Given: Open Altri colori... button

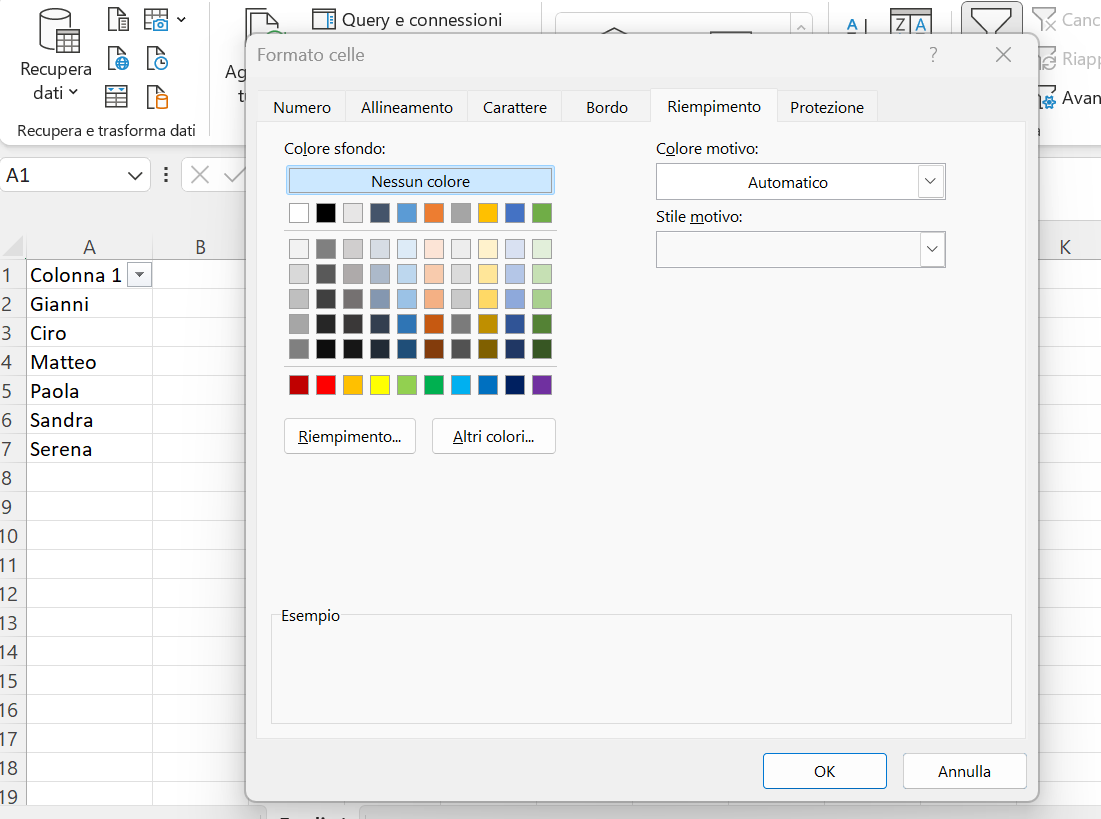Looking at the screenshot, I should pyautogui.click(x=494, y=436).
